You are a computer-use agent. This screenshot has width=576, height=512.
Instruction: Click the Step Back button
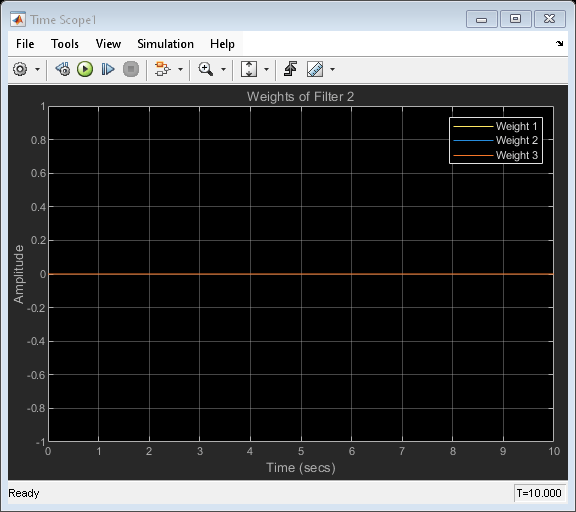click(x=63, y=69)
